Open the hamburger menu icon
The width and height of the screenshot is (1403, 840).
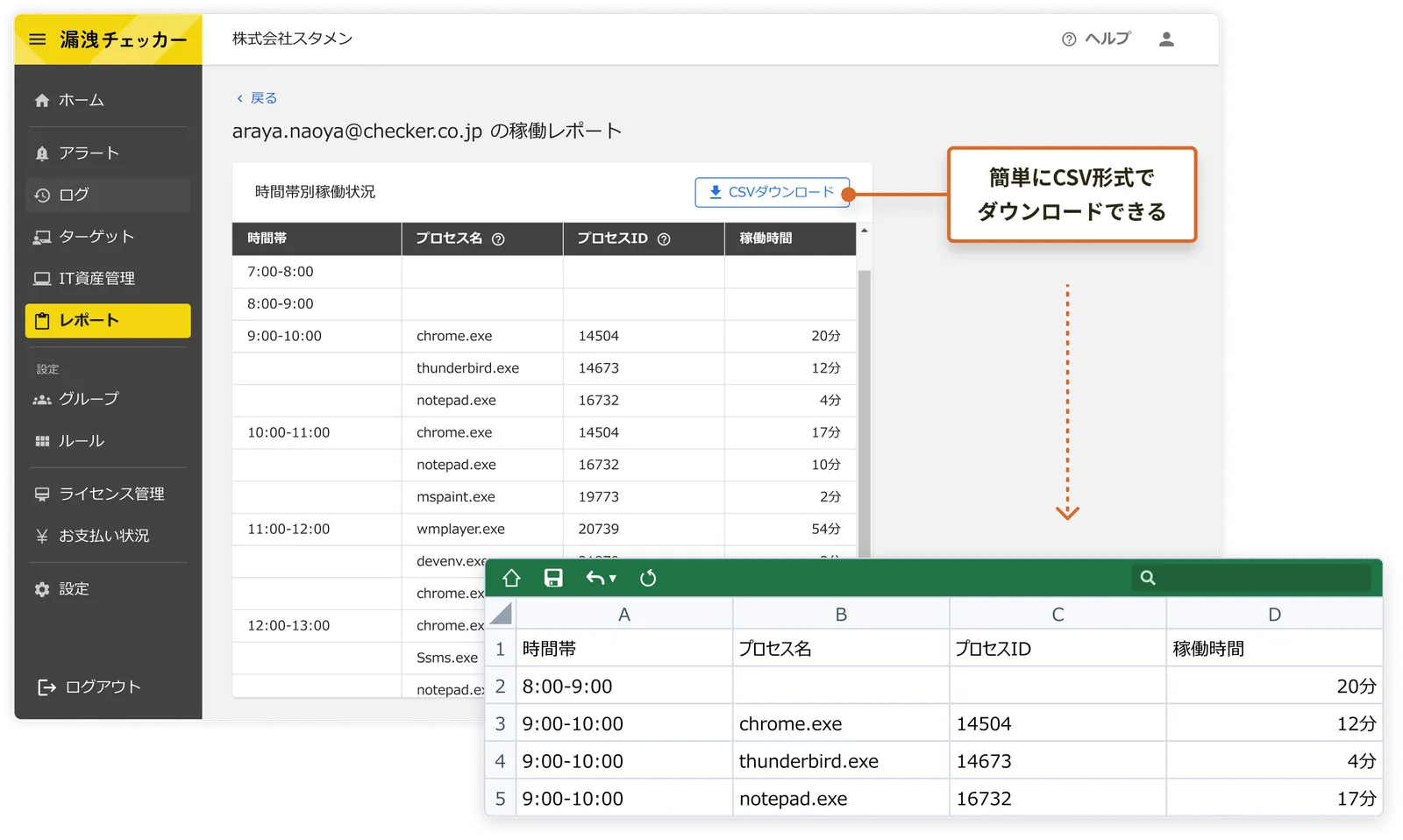pos(38,39)
